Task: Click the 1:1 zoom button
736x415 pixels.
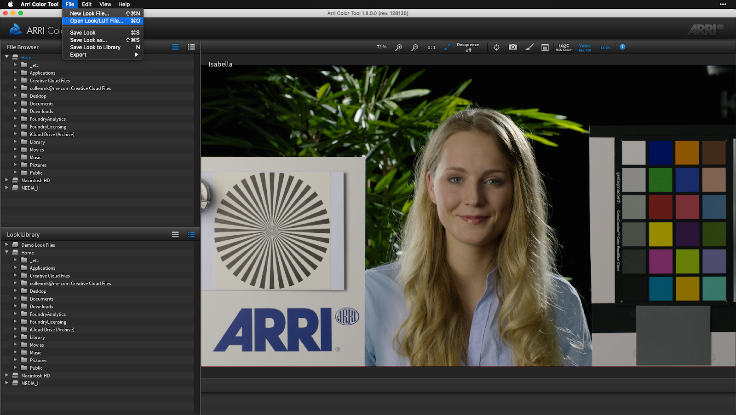Action: [431, 47]
